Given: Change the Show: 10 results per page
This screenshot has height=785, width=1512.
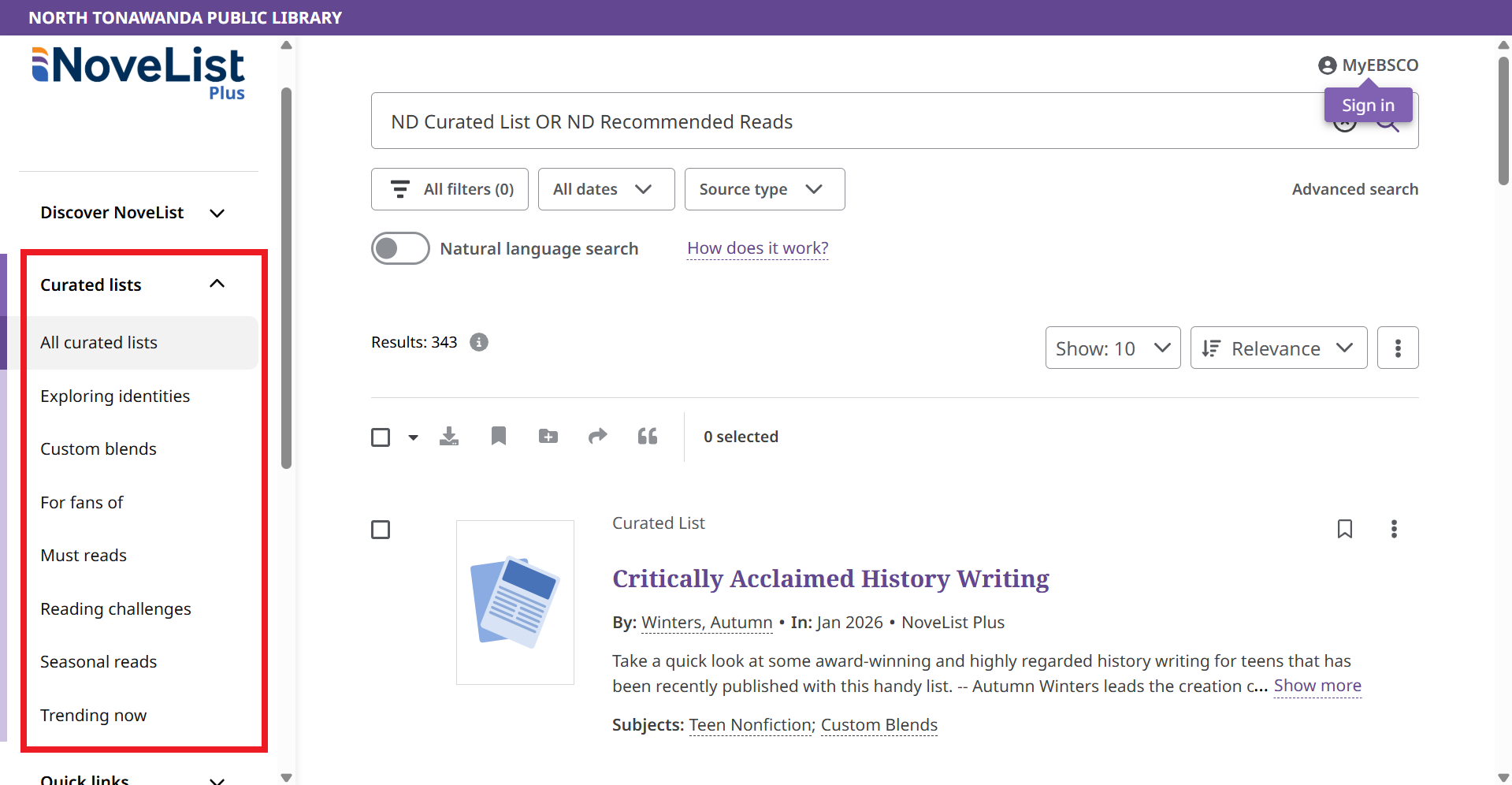Looking at the screenshot, I should coord(1113,348).
